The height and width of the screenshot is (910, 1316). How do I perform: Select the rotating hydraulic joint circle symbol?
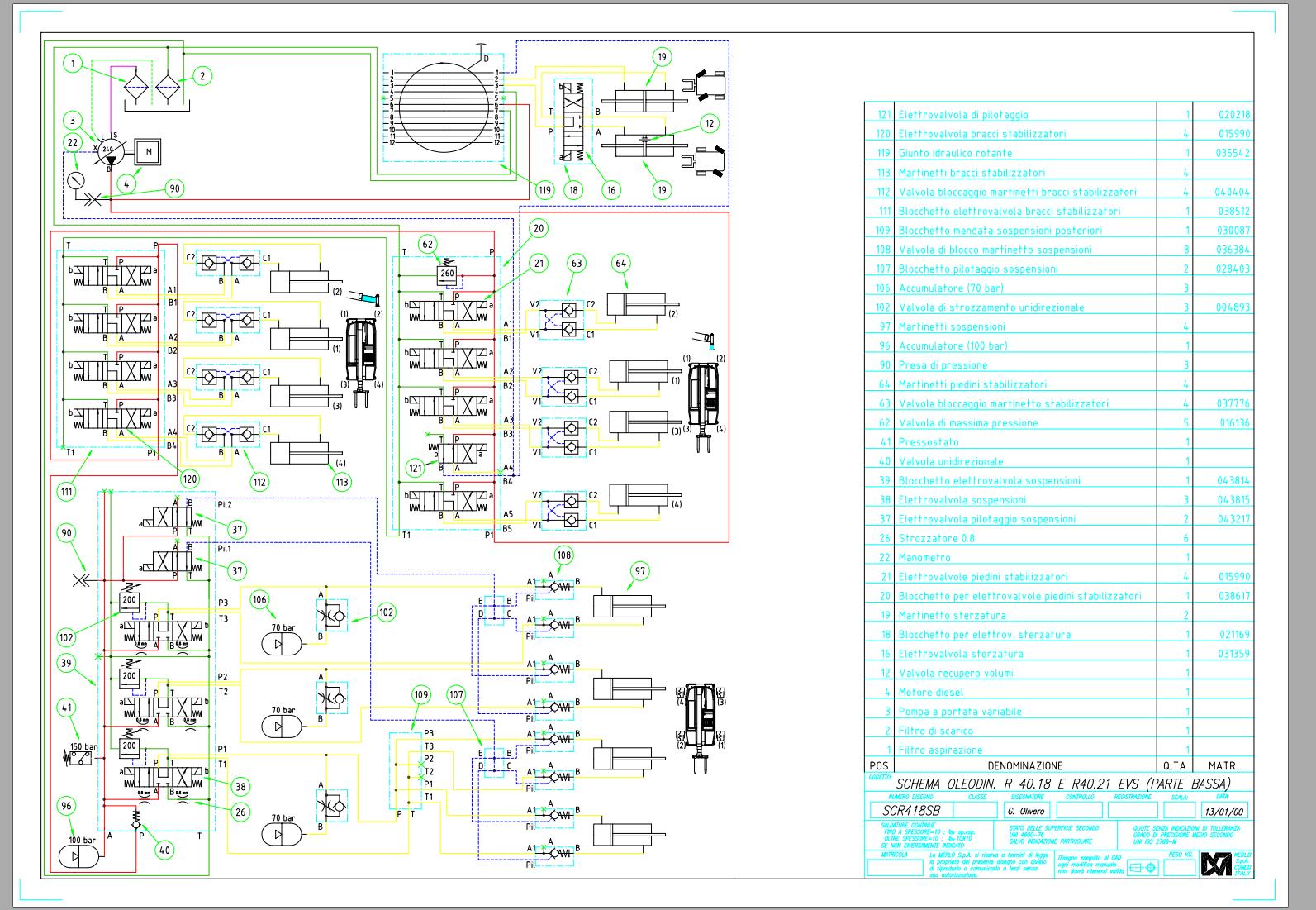click(x=444, y=107)
